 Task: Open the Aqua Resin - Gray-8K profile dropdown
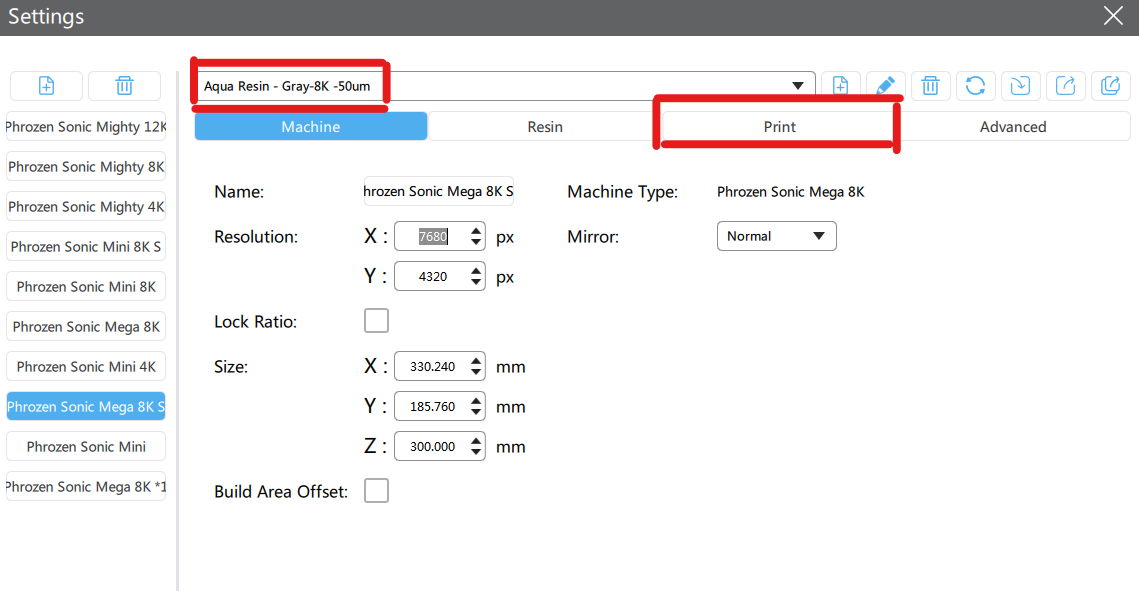[x=505, y=86]
